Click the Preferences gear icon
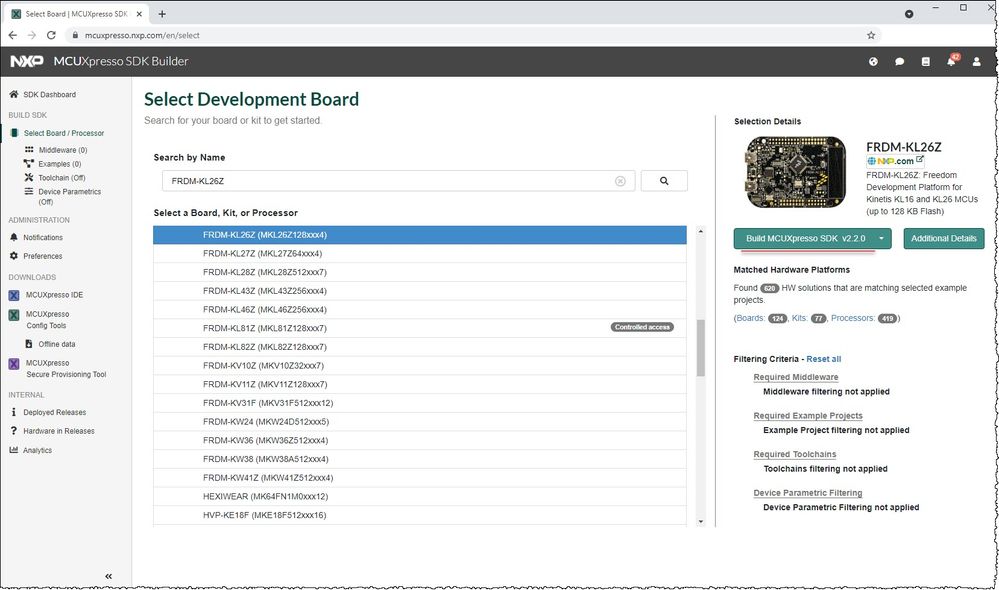The height and width of the screenshot is (590, 999). point(14,255)
